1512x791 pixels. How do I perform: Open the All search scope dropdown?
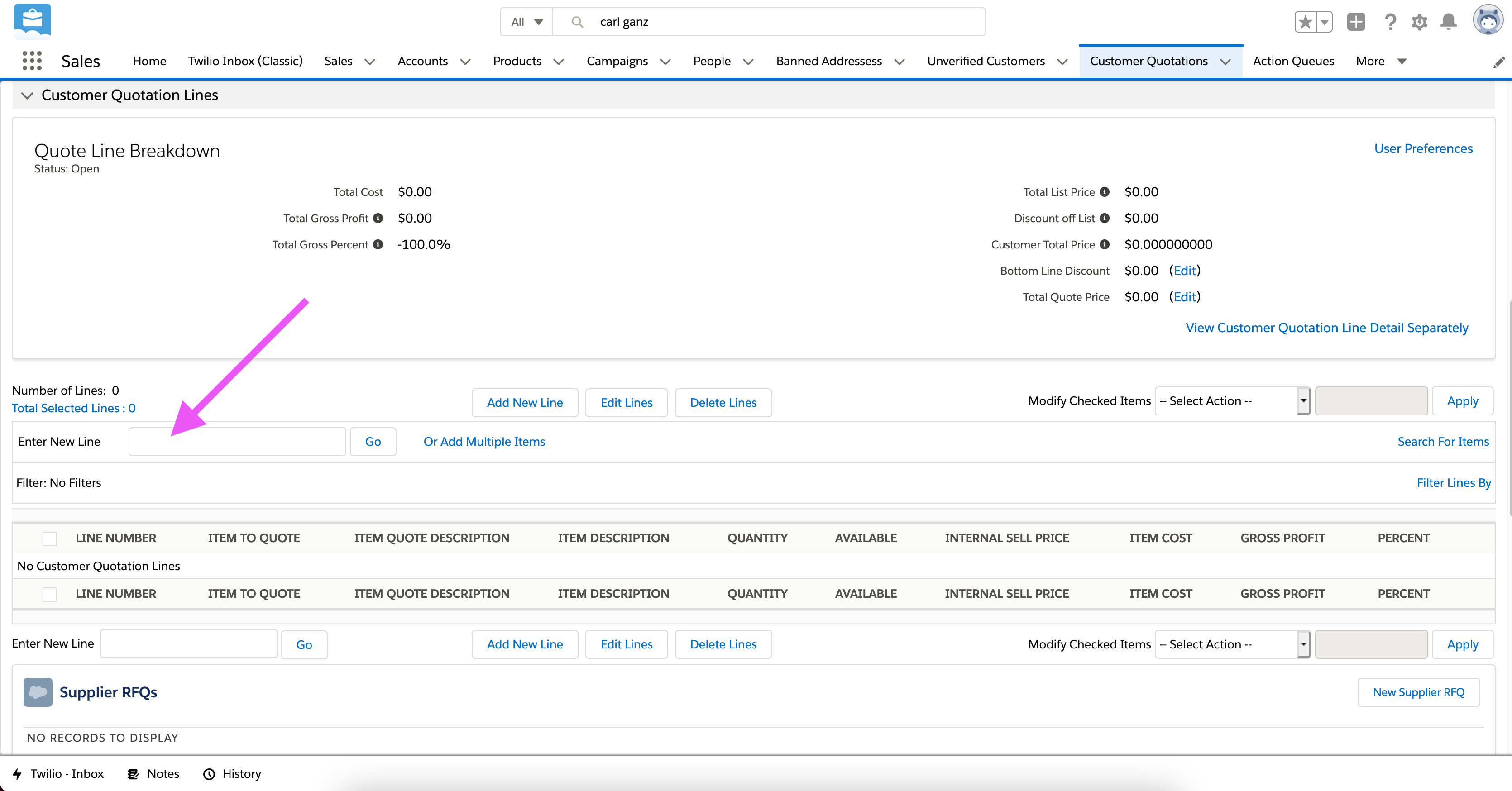tap(526, 22)
